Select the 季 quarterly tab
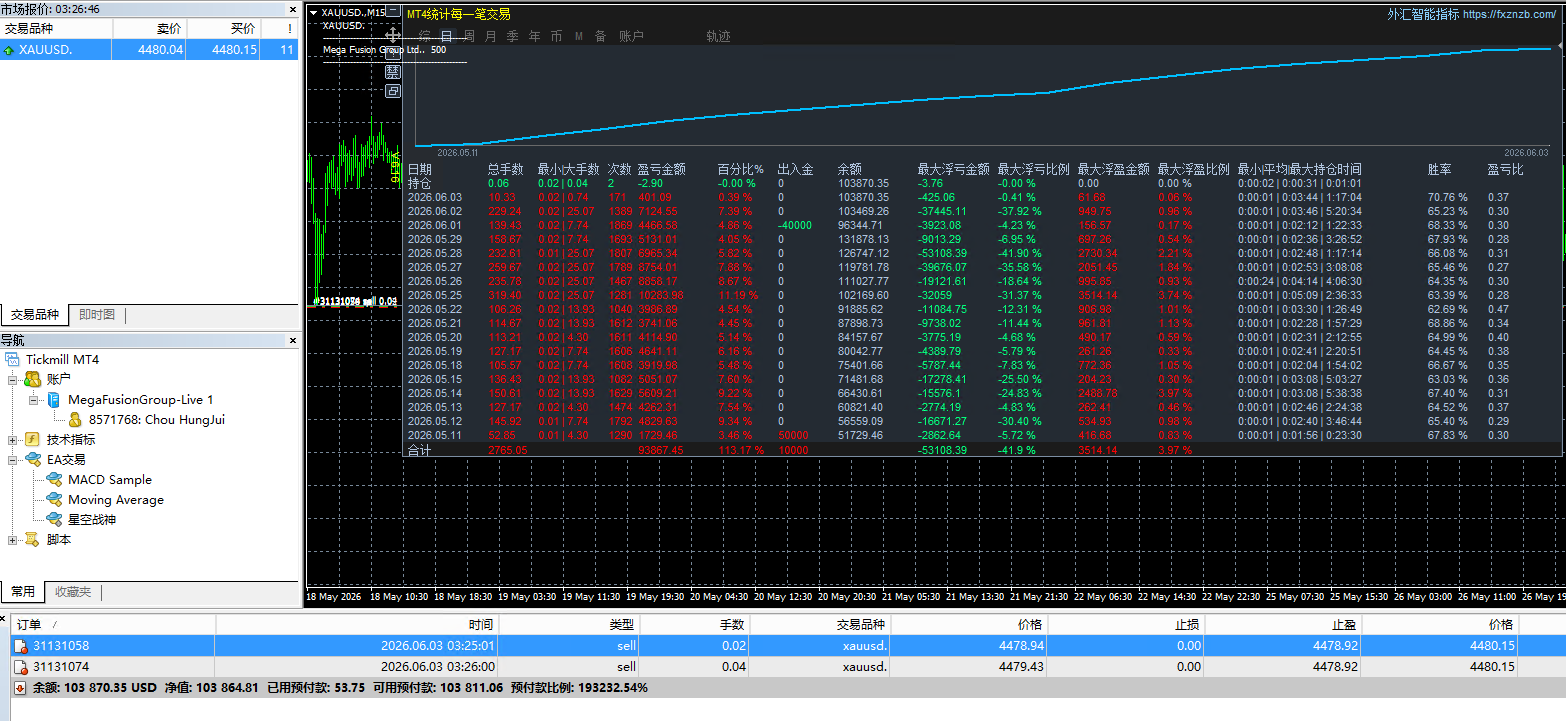The image size is (1566, 721). [x=512, y=36]
